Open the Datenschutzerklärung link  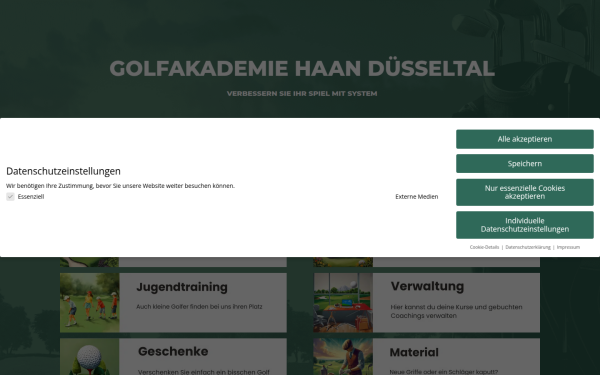(528, 247)
